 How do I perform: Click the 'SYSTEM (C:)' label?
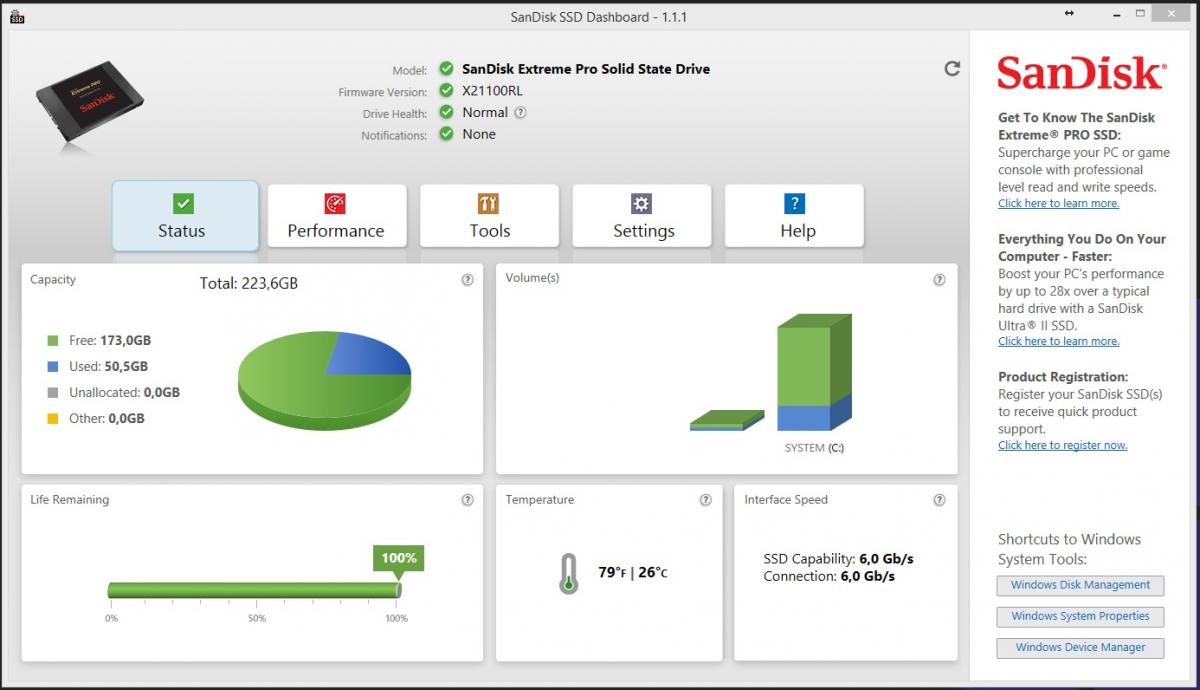[814, 448]
